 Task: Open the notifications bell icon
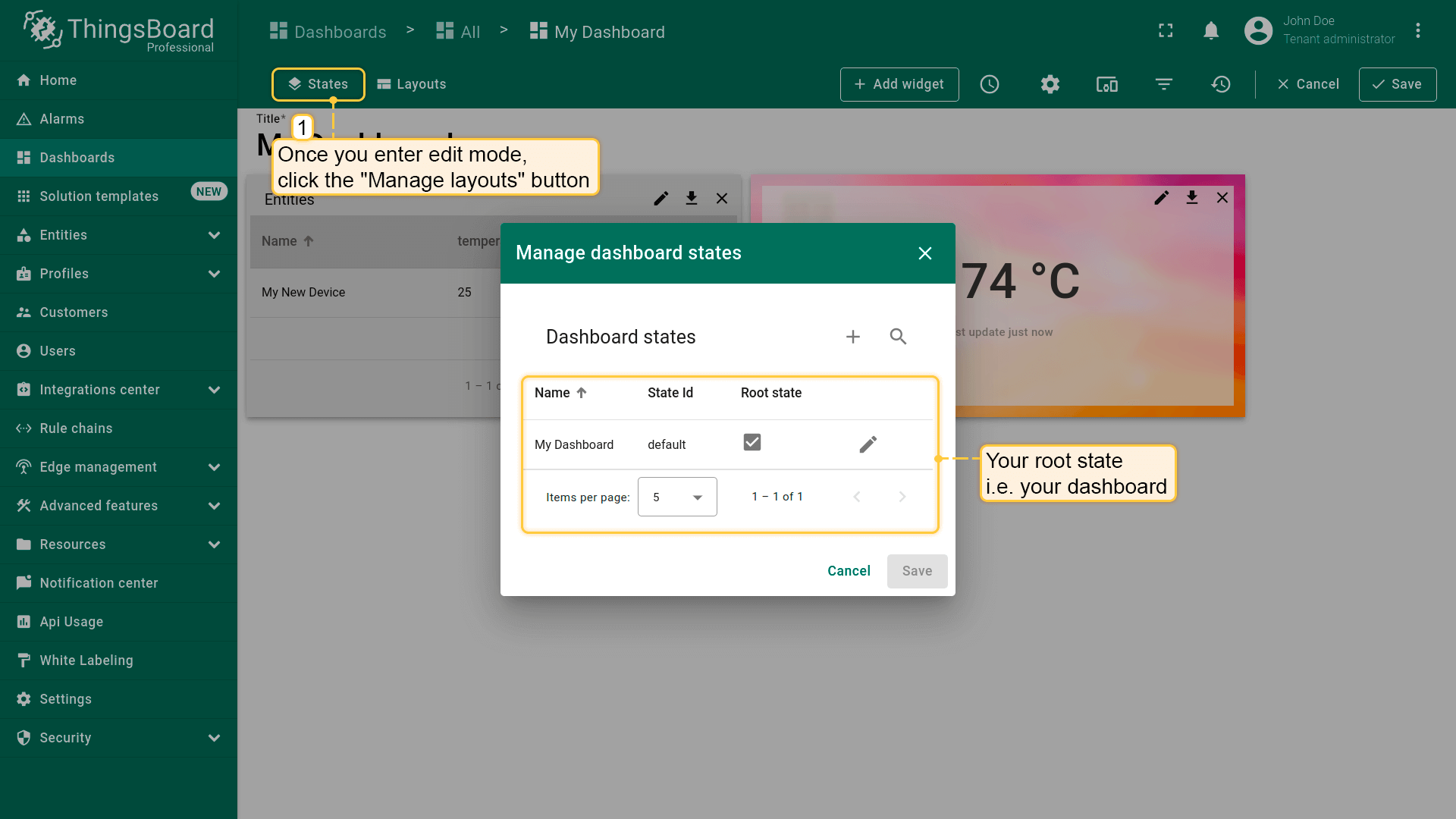1211,31
